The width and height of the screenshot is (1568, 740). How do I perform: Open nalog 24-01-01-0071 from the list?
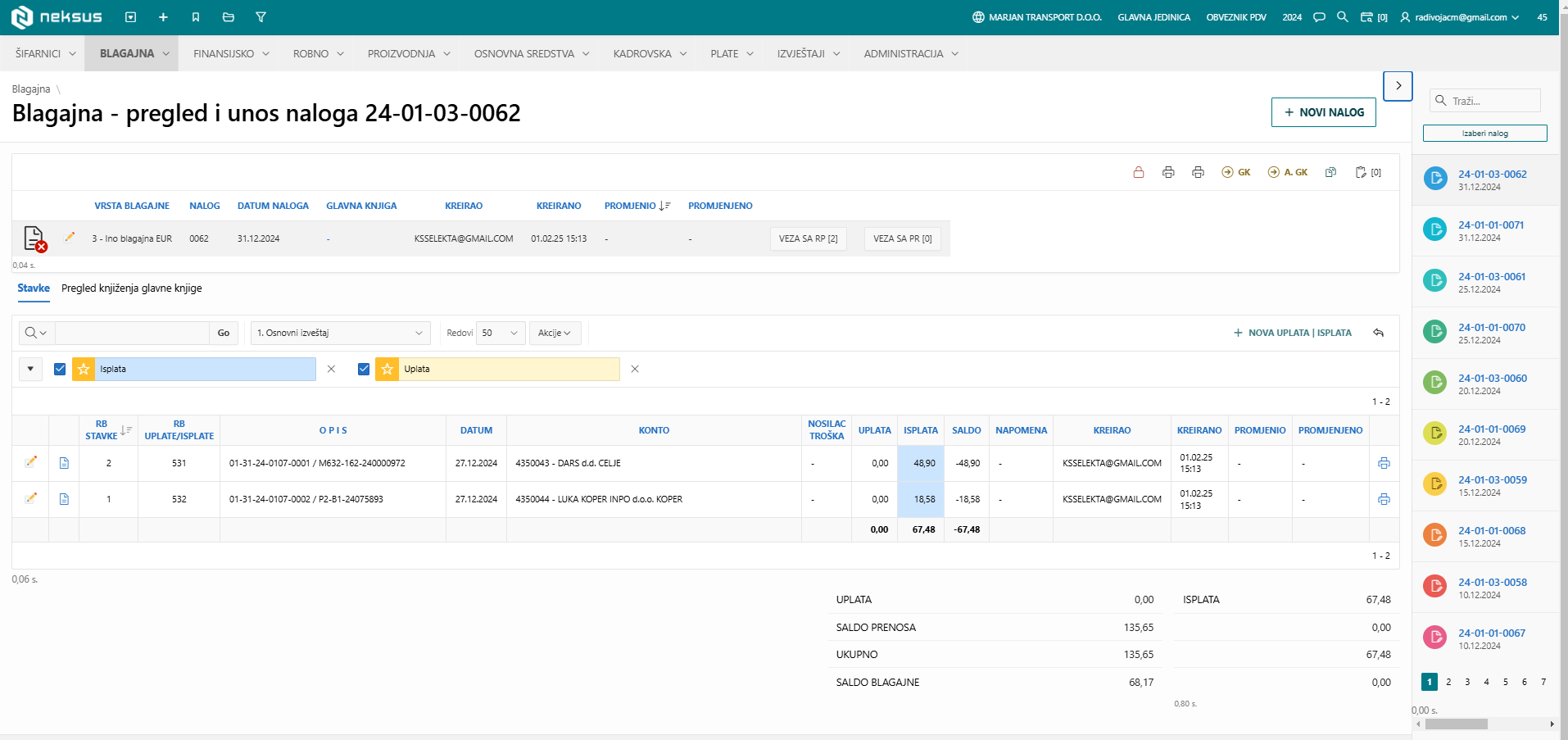1490,225
